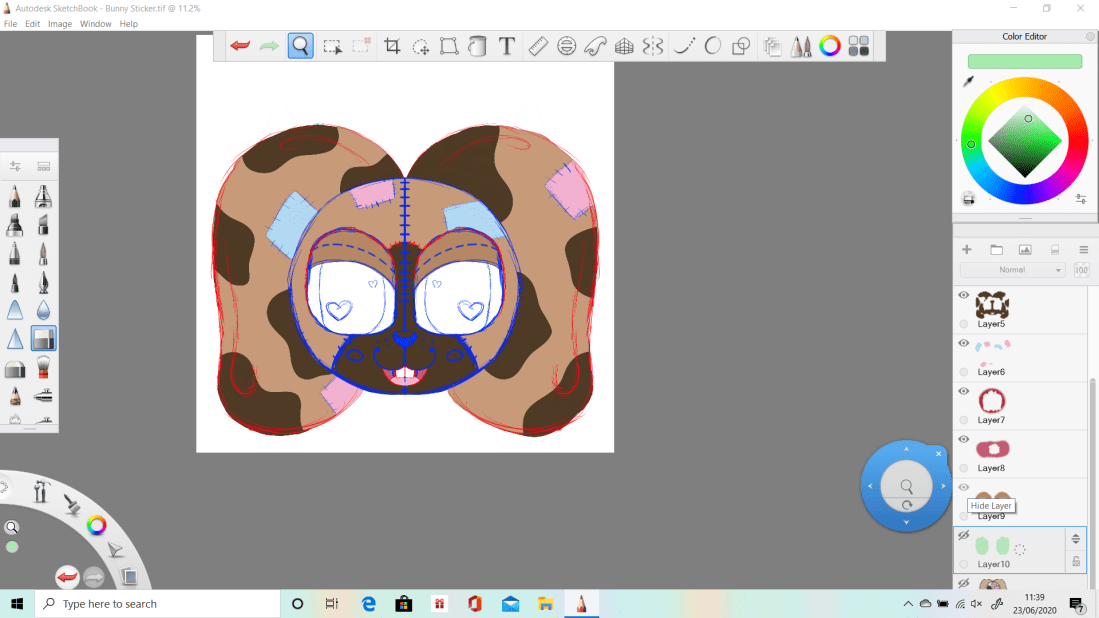
Task: Select the Text tool
Action: 507,46
